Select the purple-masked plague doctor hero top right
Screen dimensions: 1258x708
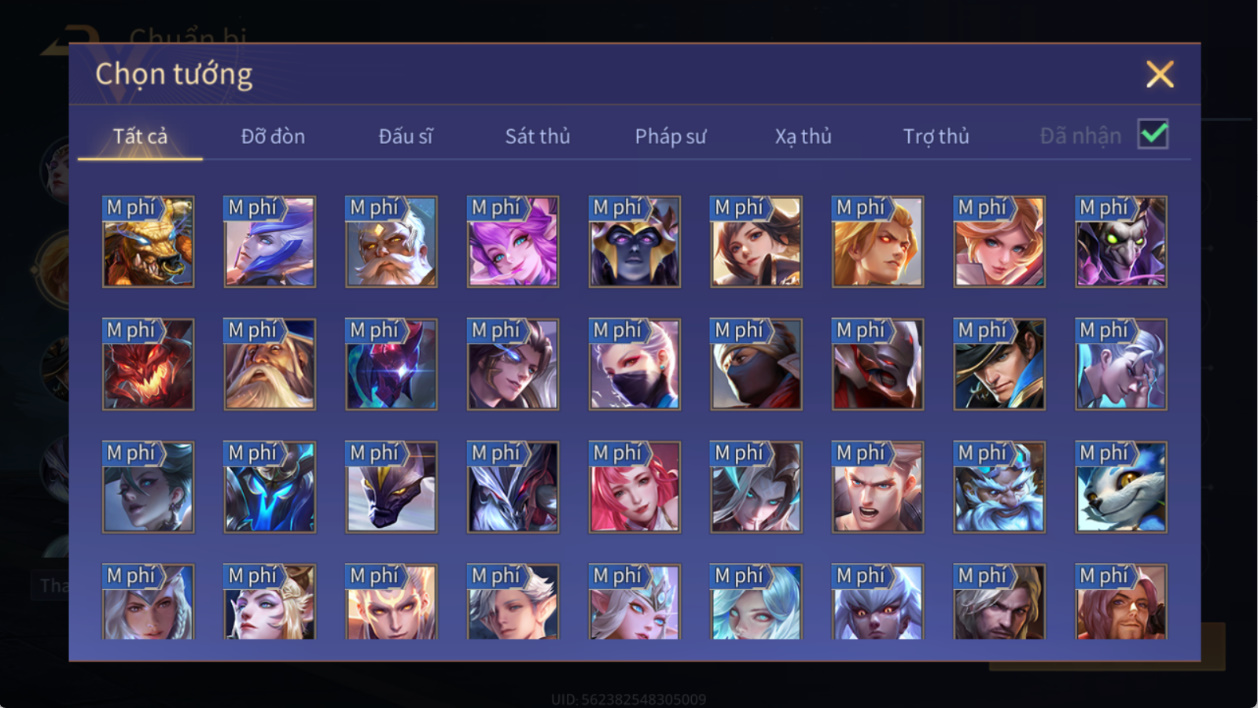1121,241
